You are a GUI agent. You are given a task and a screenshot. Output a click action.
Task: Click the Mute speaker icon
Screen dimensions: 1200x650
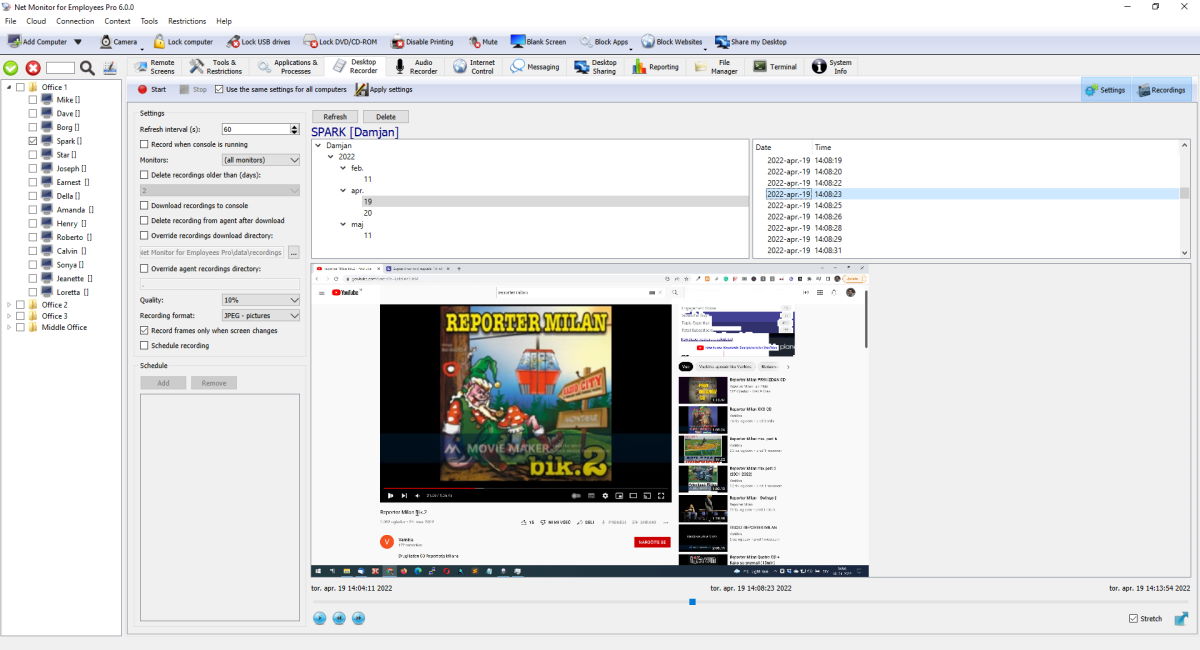click(x=474, y=42)
